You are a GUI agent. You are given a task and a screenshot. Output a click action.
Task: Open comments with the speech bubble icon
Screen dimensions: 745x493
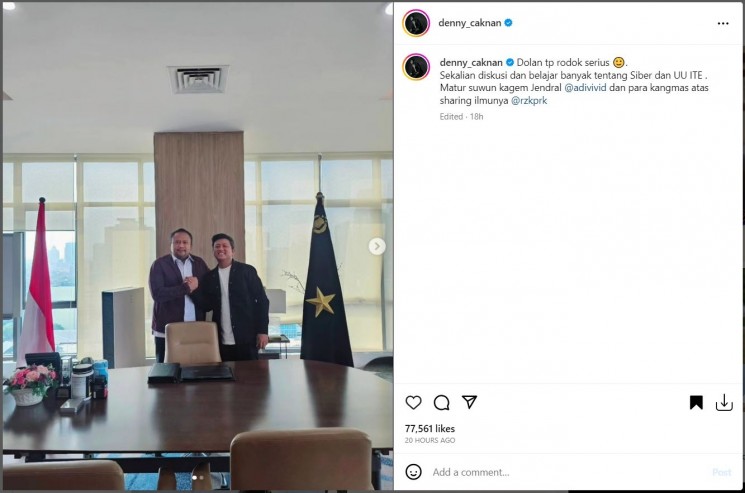pos(441,402)
